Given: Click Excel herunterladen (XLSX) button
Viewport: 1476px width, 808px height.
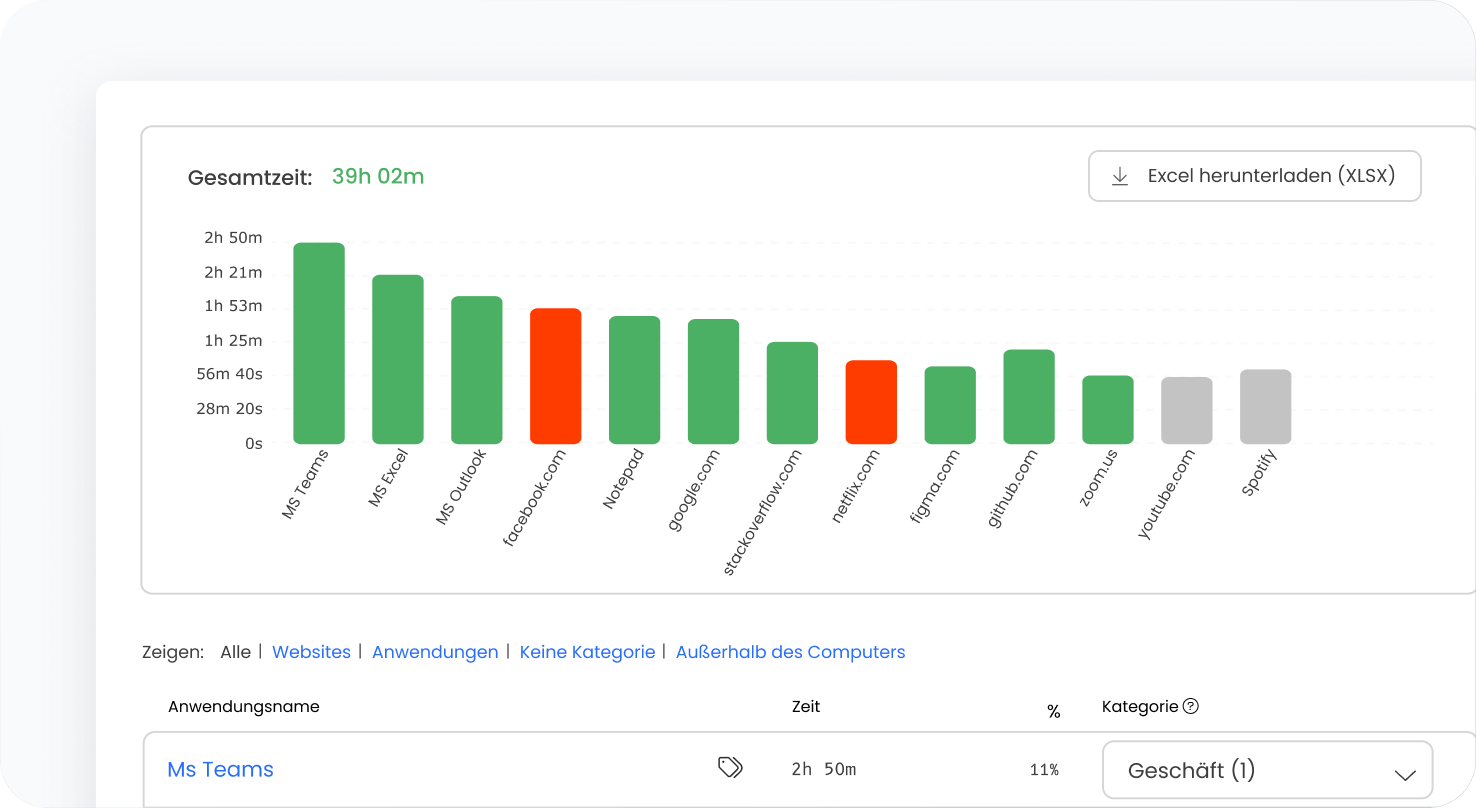Looking at the screenshot, I should click(1254, 176).
